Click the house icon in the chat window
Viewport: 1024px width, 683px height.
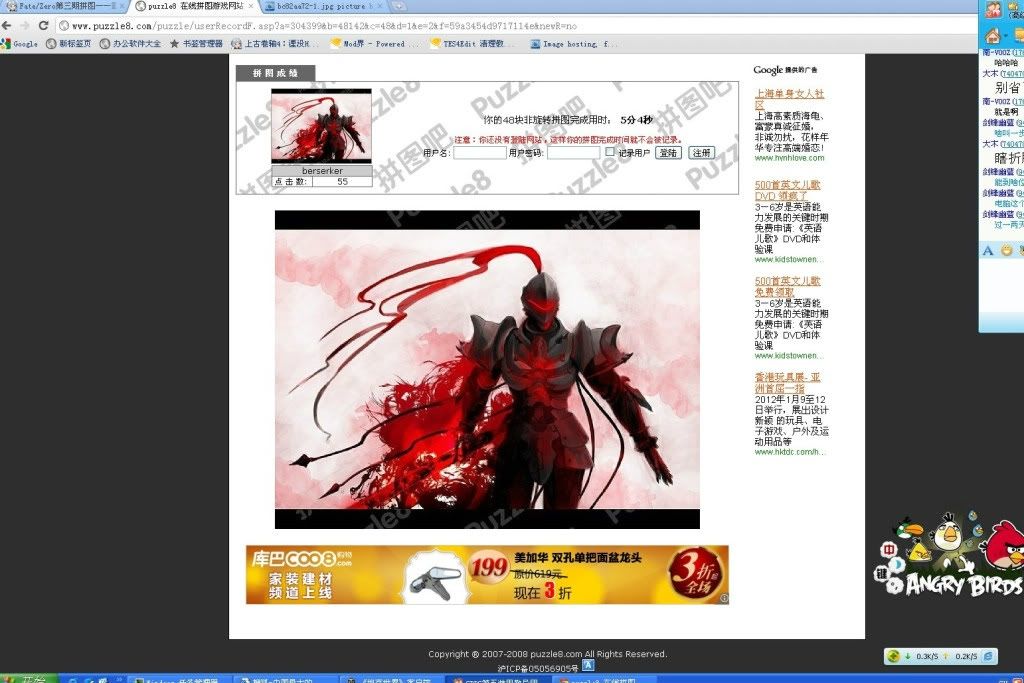[993, 35]
